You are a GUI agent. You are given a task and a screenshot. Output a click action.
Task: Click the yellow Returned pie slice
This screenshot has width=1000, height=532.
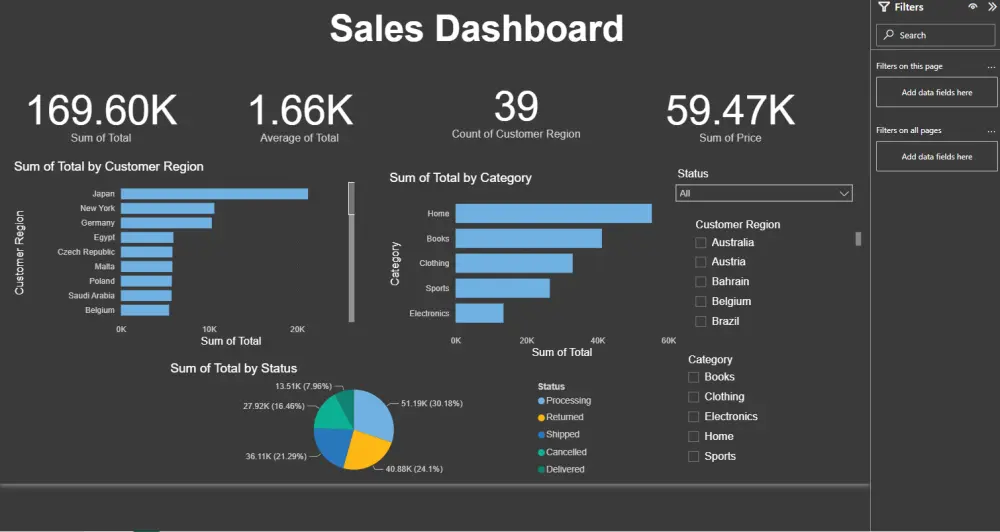click(x=367, y=450)
